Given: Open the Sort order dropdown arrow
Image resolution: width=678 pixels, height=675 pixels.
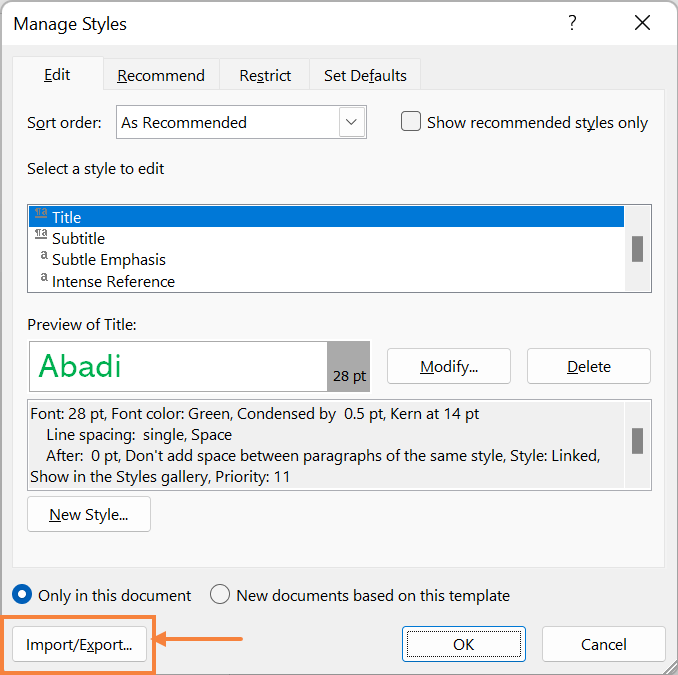Looking at the screenshot, I should click(x=351, y=122).
